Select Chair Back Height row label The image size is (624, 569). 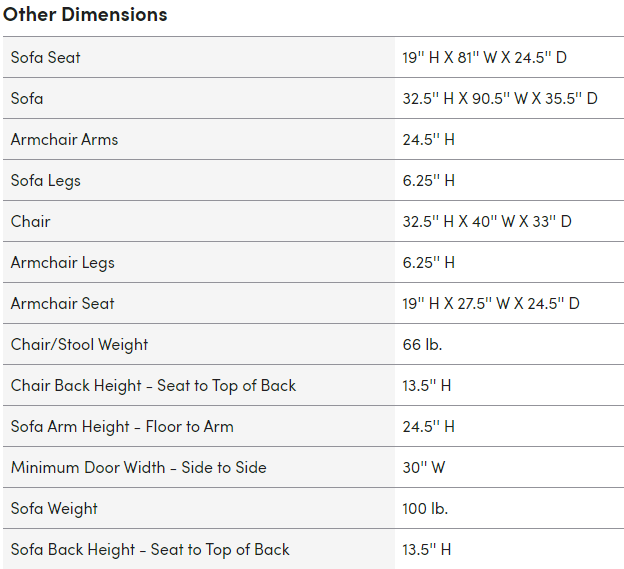pyautogui.click(x=154, y=386)
